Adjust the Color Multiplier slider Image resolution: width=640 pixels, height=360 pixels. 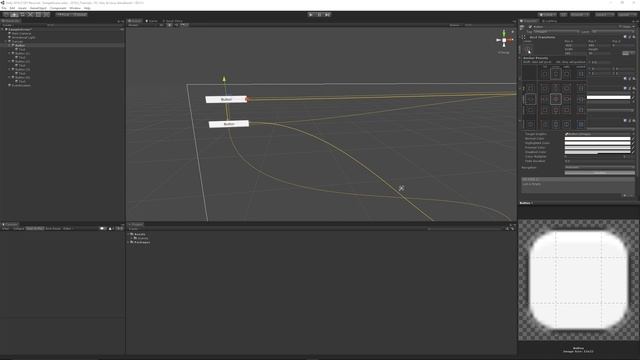pos(594,157)
